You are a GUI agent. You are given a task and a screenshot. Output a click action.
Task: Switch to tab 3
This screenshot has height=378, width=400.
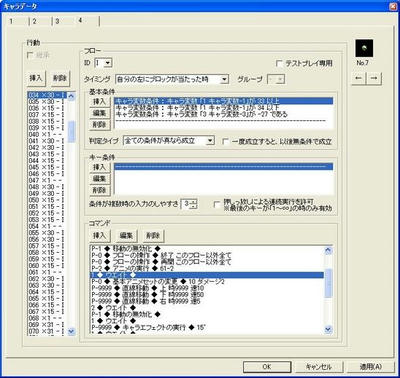click(x=63, y=21)
